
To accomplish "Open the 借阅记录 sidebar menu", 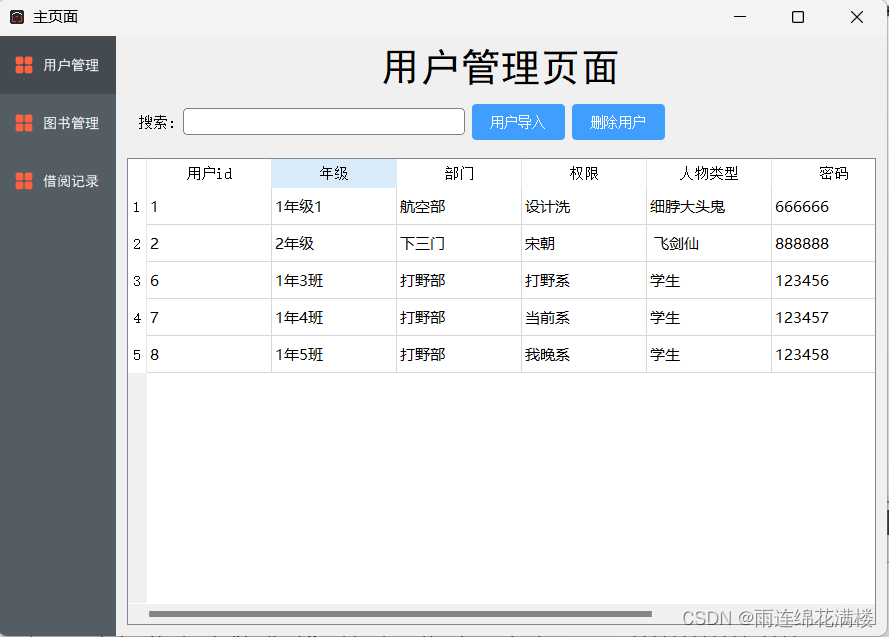I will point(58,181).
